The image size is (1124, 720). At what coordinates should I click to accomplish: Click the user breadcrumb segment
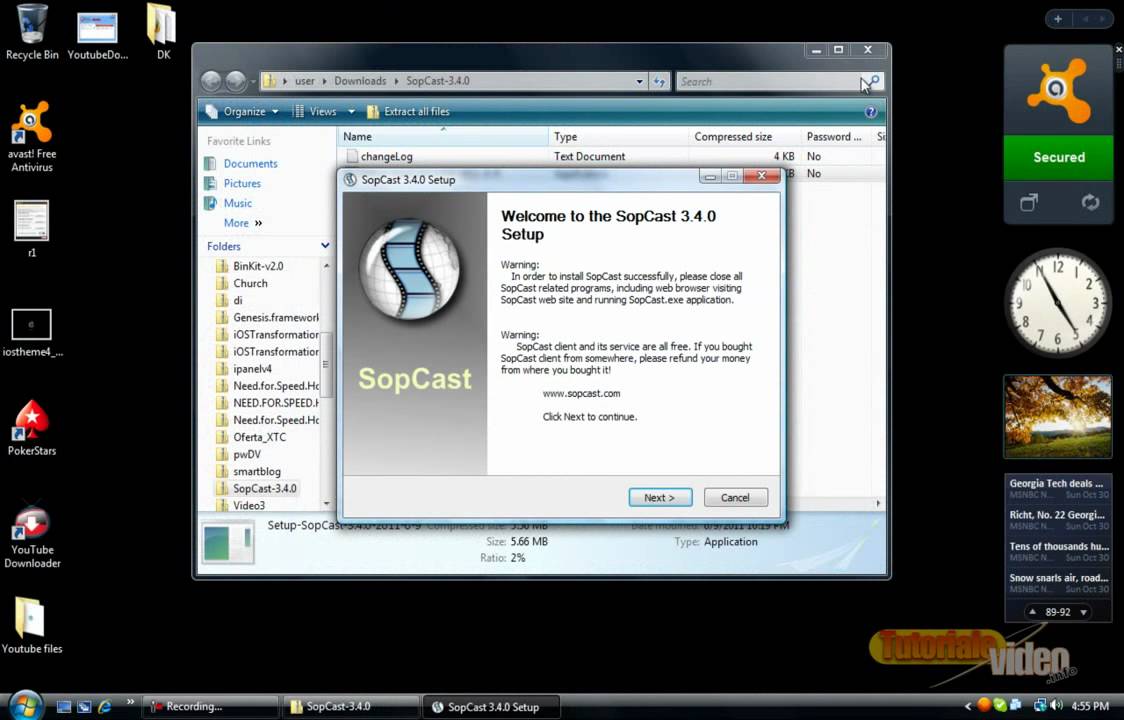(x=305, y=81)
